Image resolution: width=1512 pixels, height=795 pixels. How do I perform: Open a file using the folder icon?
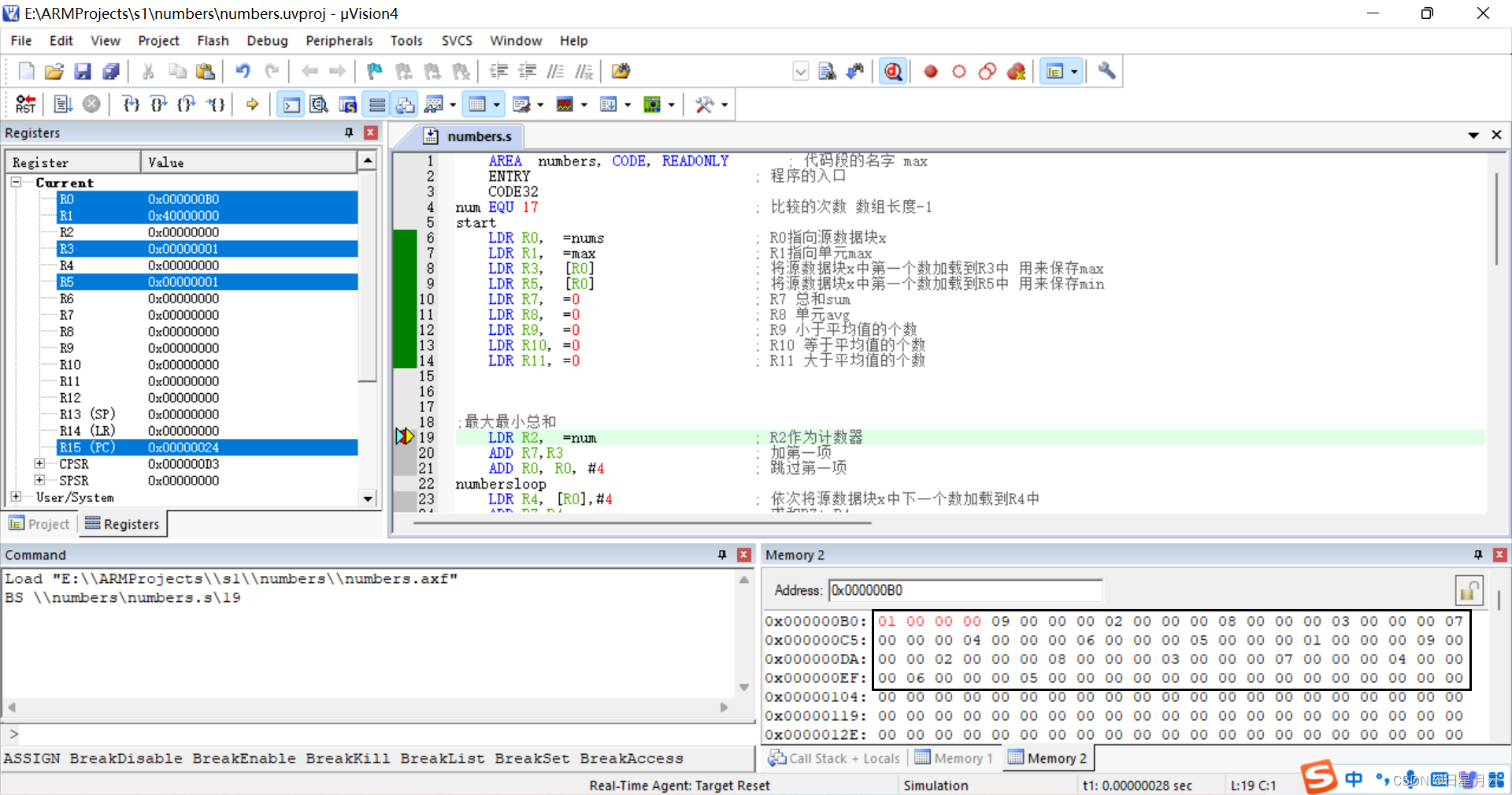54,72
